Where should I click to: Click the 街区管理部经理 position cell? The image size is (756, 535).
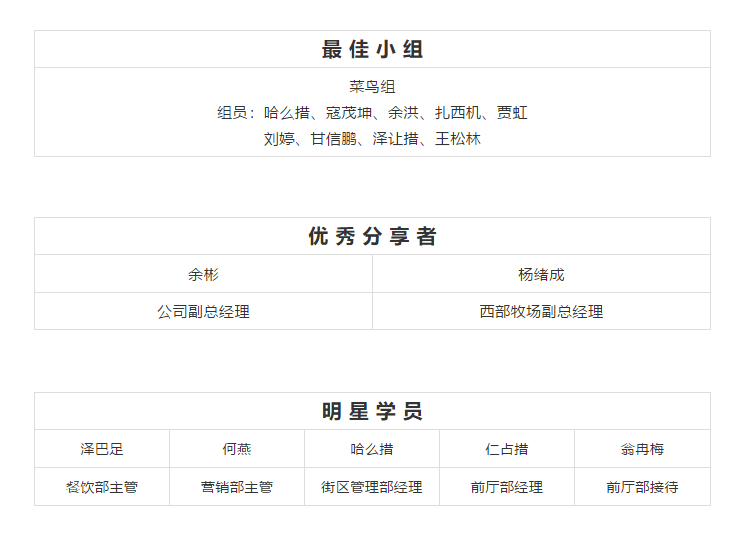click(x=372, y=487)
